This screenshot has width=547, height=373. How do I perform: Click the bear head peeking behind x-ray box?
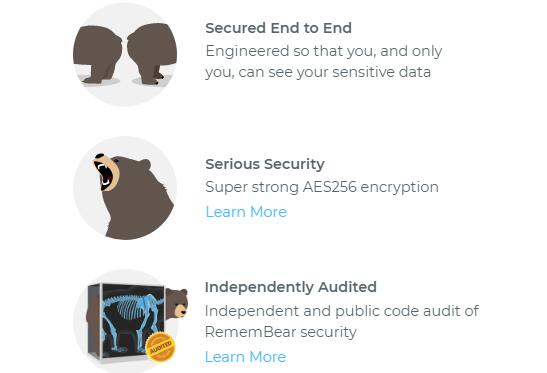[x=177, y=303]
